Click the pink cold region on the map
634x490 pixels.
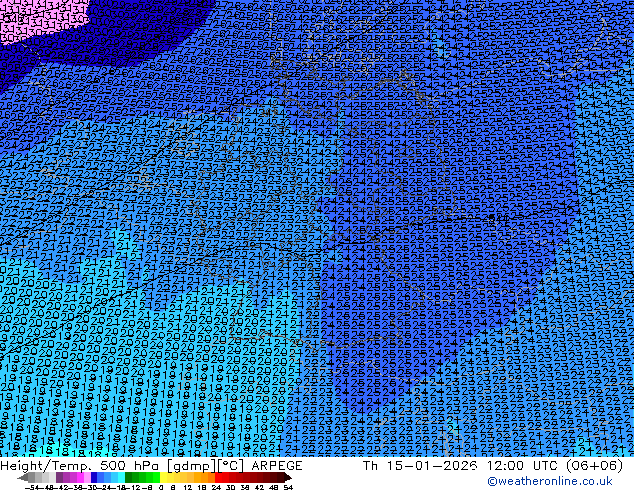pyautogui.click(x=38, y=20)
